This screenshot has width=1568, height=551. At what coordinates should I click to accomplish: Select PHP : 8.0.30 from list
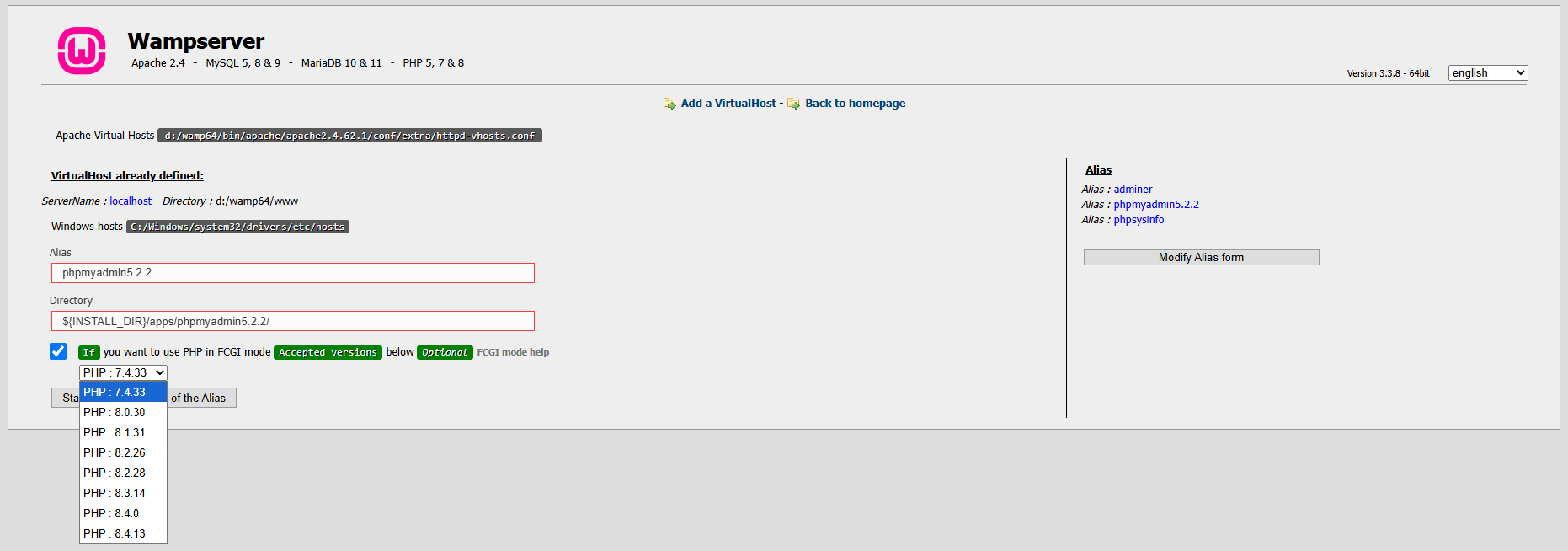point(115,412)
